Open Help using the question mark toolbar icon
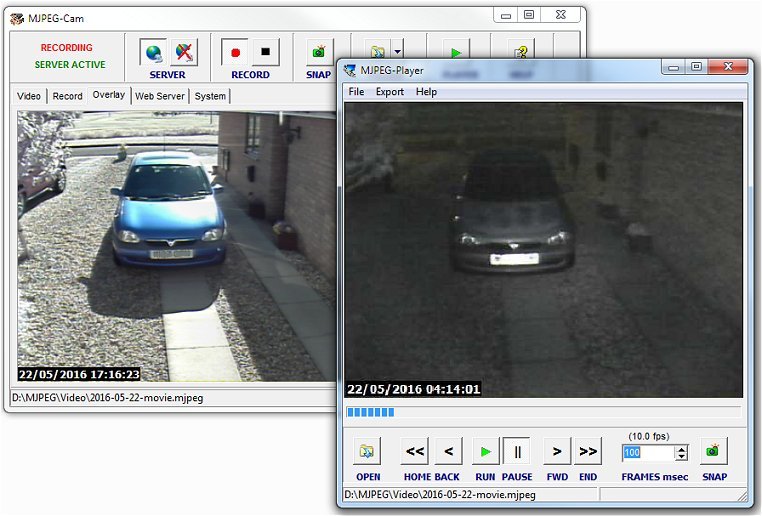 520,52
